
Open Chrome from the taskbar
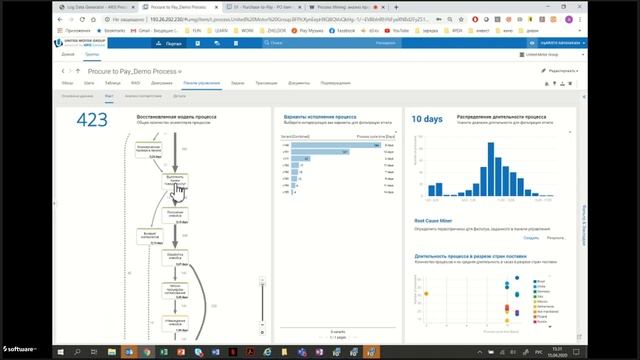pos(147,352)
